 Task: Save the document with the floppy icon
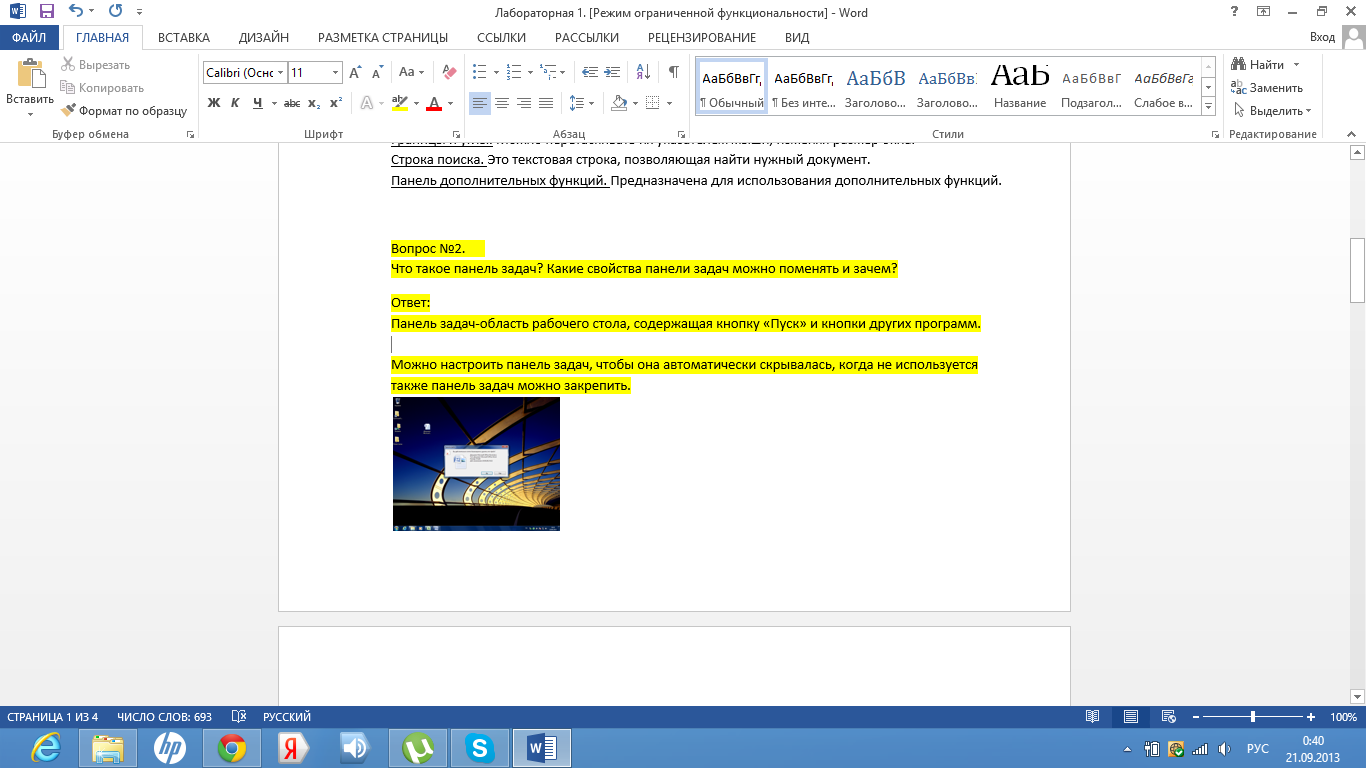[x=47, y=13]
